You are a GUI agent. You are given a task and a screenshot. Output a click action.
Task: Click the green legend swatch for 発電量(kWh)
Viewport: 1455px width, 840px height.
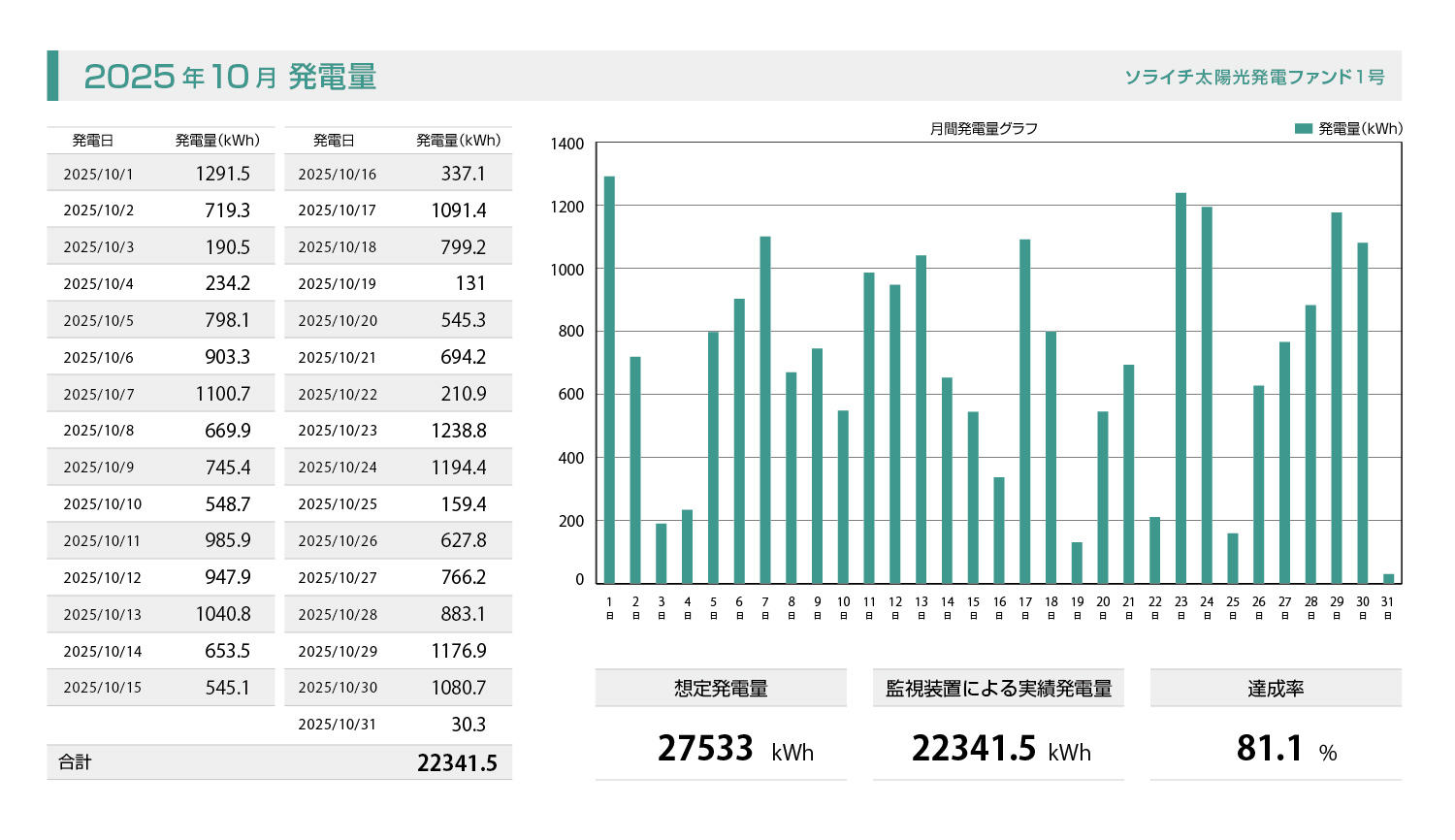(1304, 128)
